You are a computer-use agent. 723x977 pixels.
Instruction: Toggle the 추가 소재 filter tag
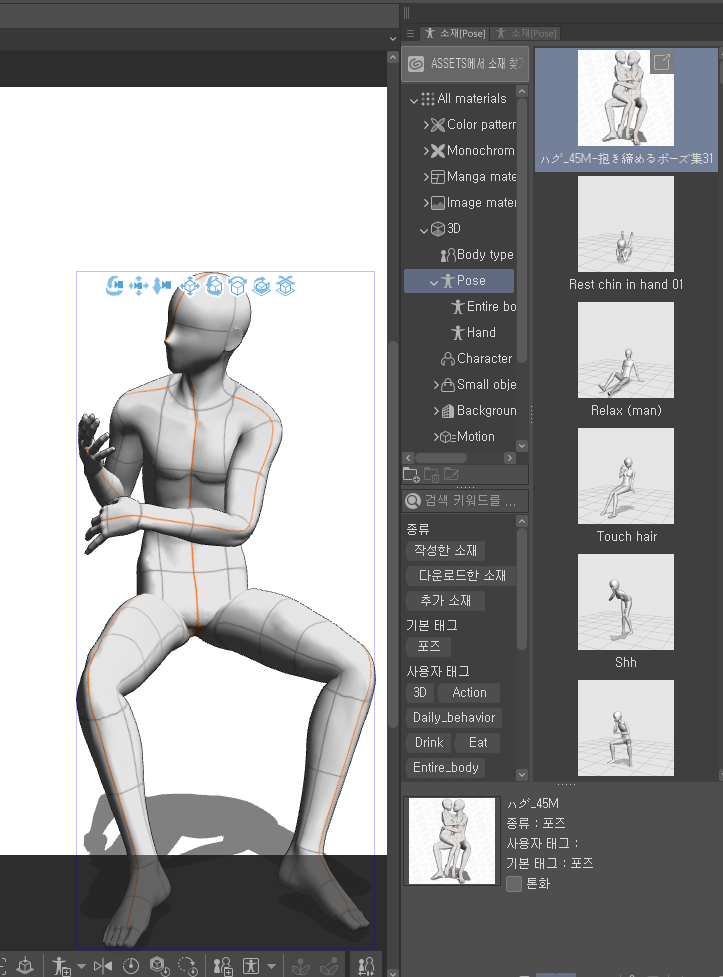tap(445, 601)
